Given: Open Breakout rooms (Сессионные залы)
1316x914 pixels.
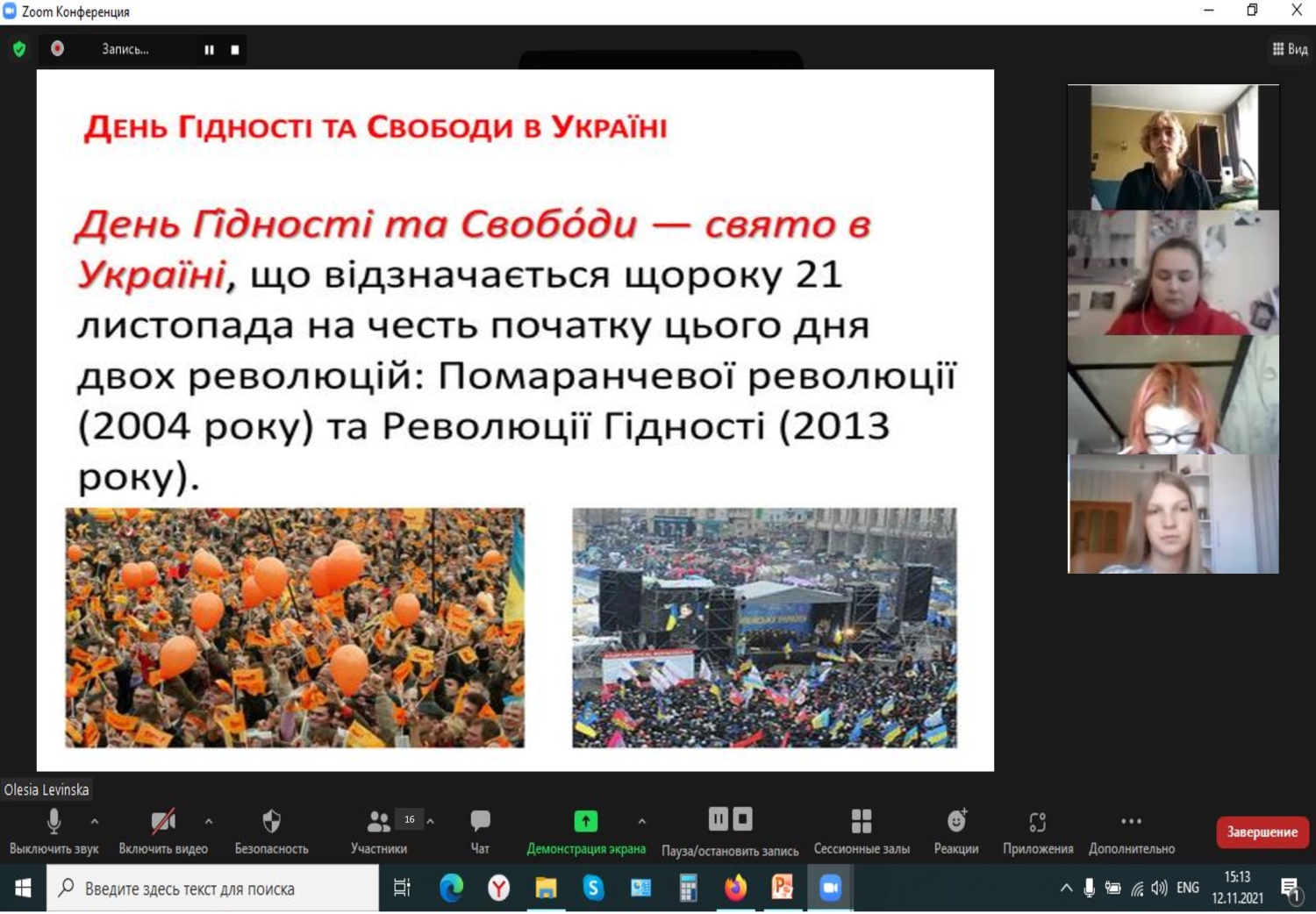Looking at the screenshot, I should click(x=862, y=823).
